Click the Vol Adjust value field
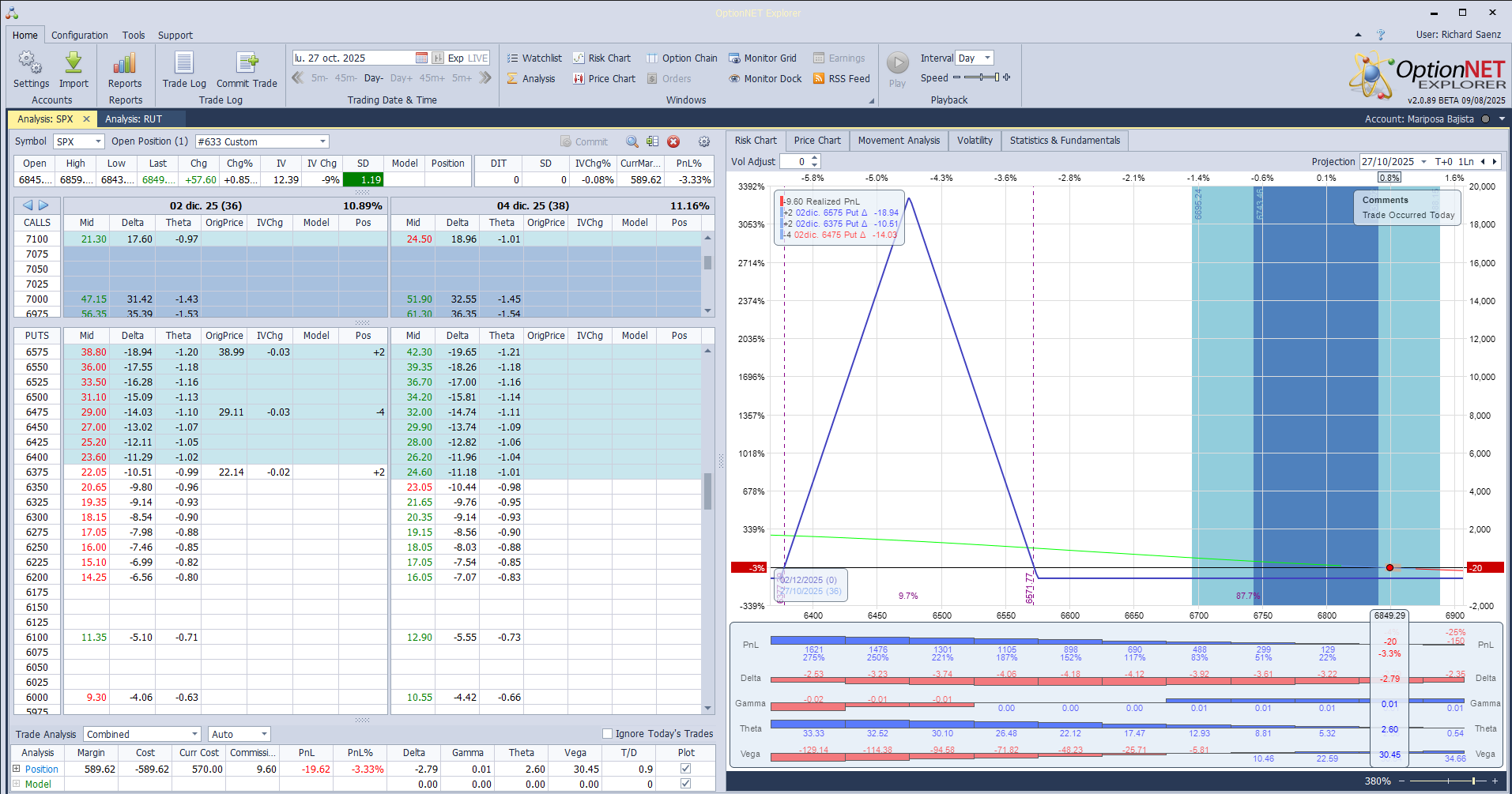 click(x=794, y=161)
